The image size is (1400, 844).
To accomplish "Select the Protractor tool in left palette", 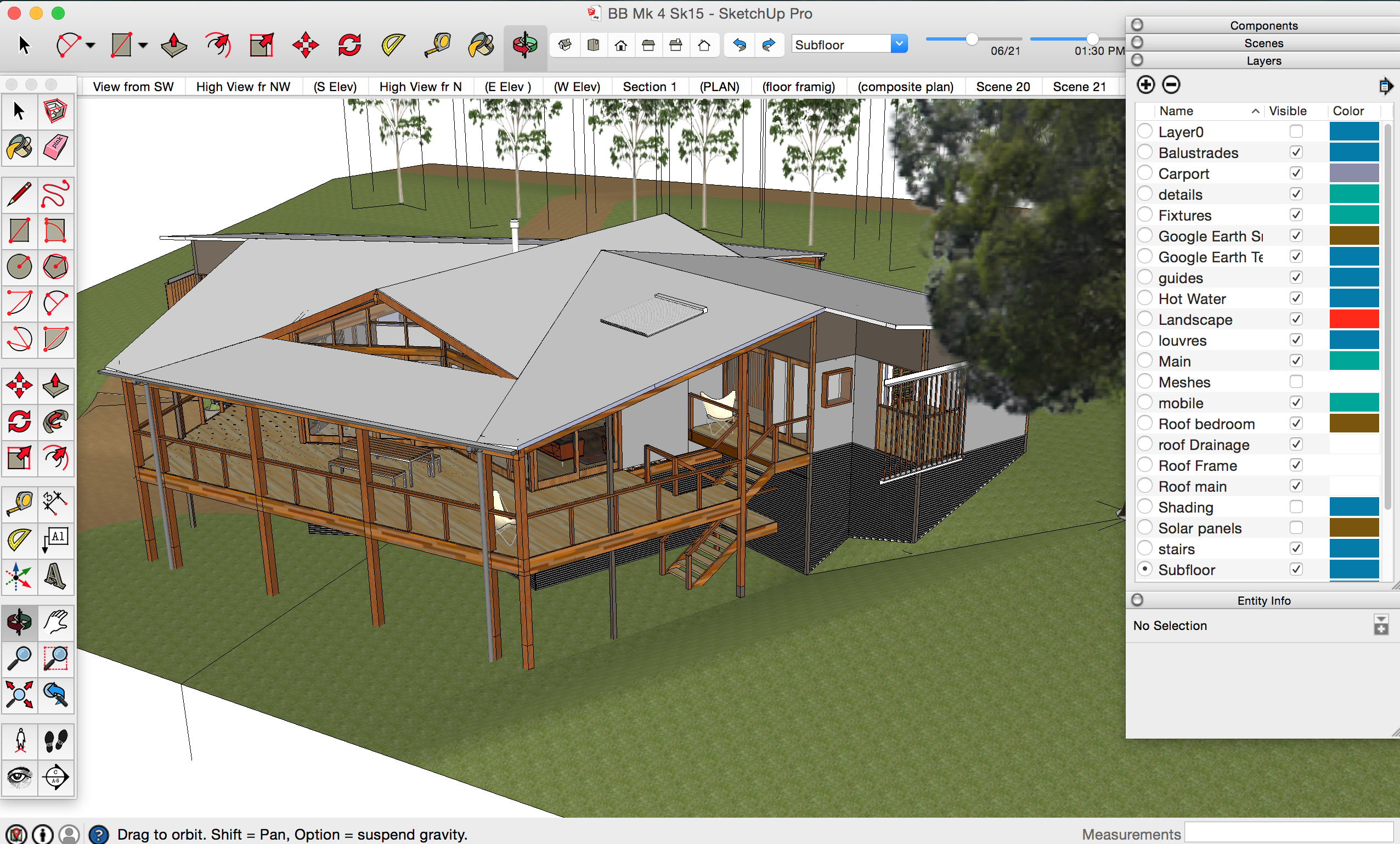I will click(19, 539).
